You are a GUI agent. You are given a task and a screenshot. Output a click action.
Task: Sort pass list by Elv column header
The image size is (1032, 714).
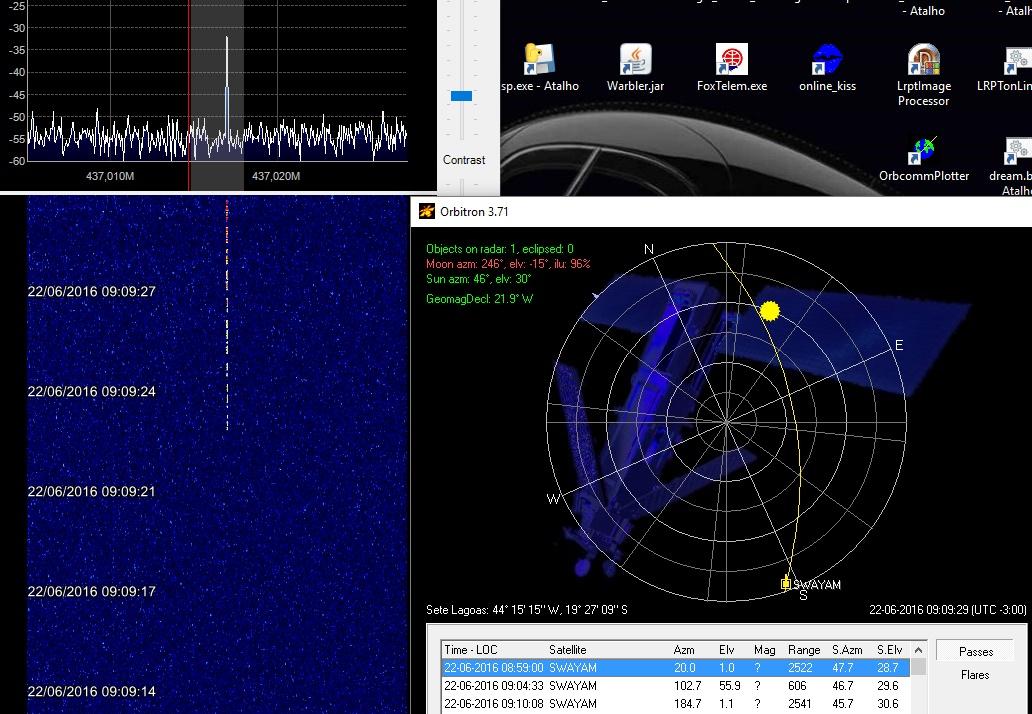click(727, 650)
